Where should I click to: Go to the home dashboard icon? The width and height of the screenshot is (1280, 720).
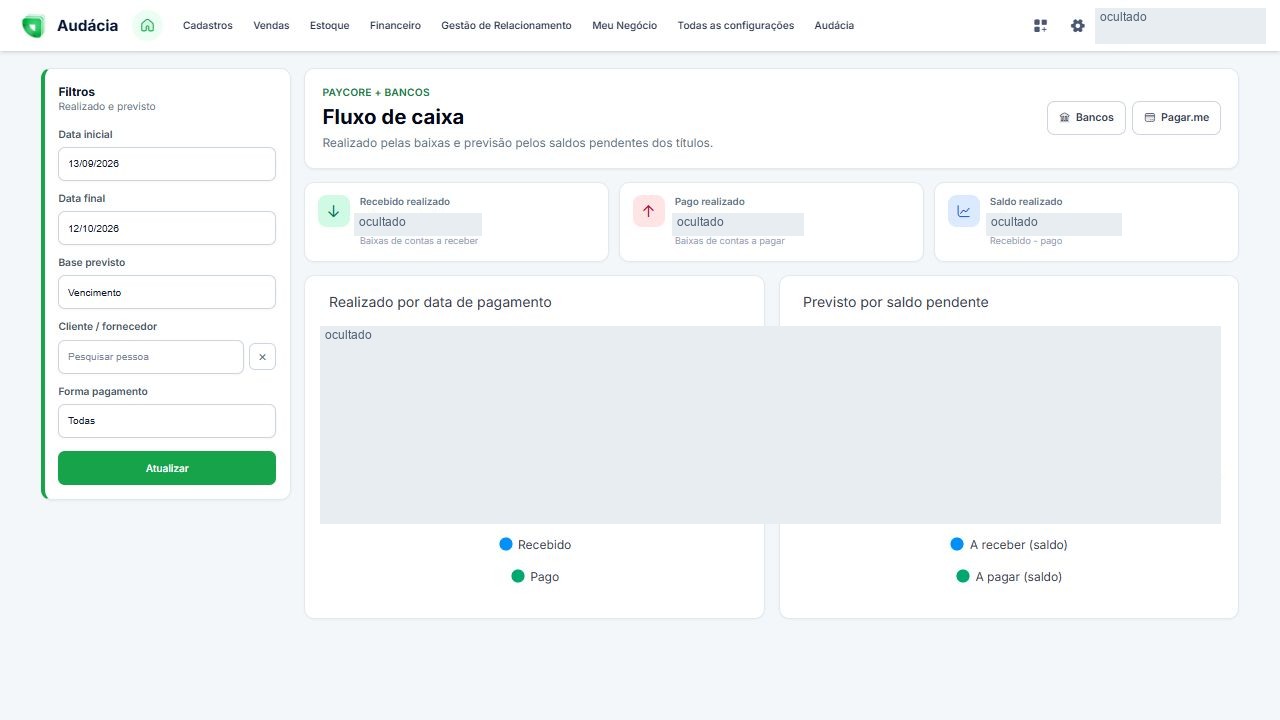coord(147,26)
